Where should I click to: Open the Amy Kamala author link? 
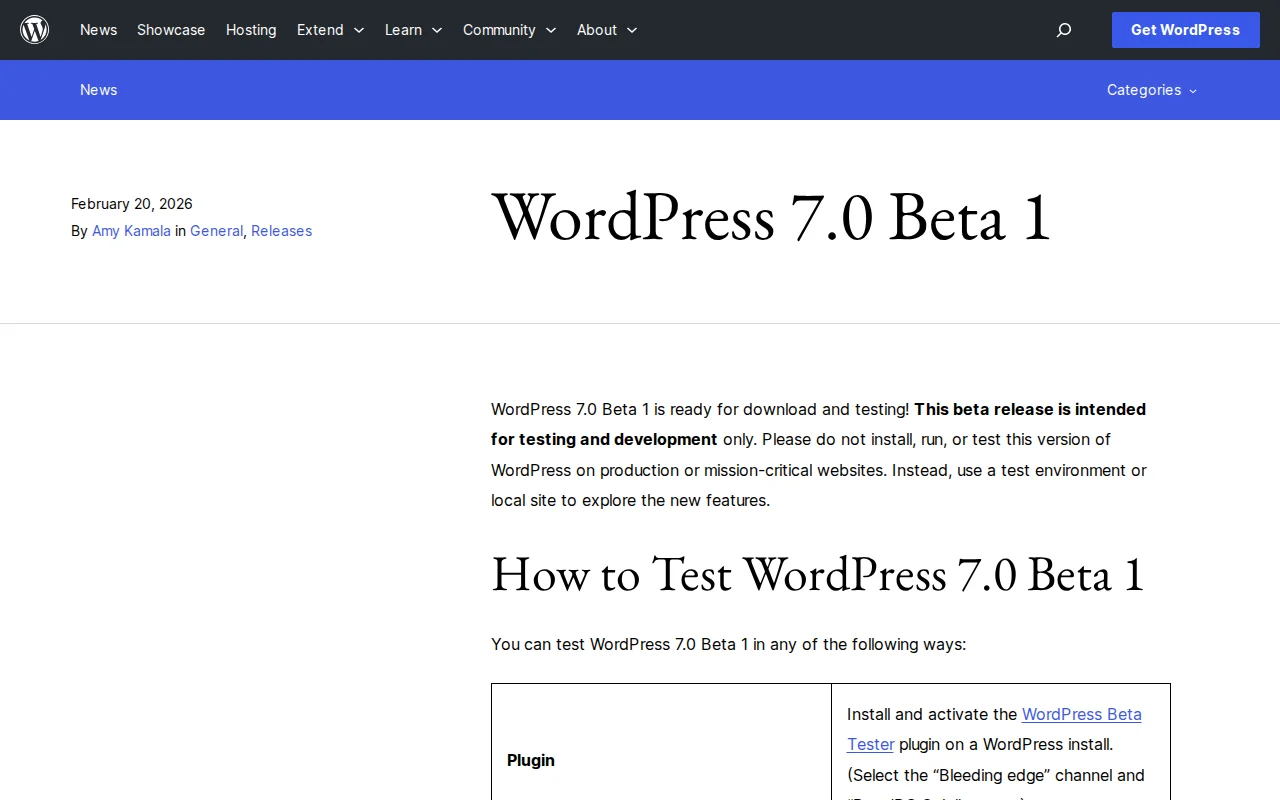pos(131,231)
